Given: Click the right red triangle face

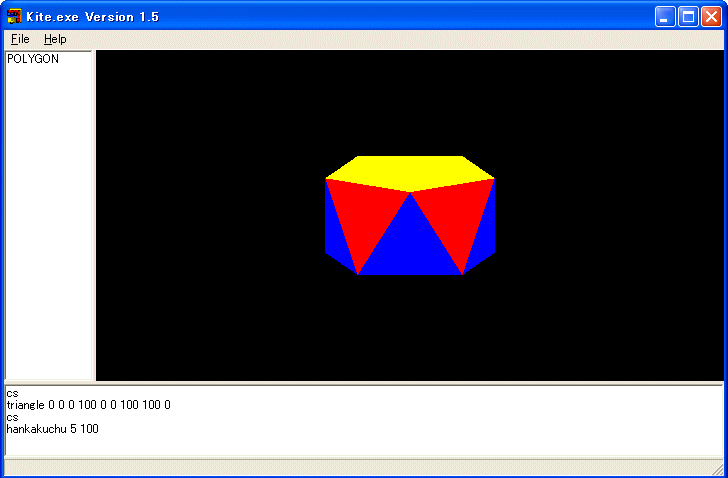Looking at the screenshot, I should (455, 218).
